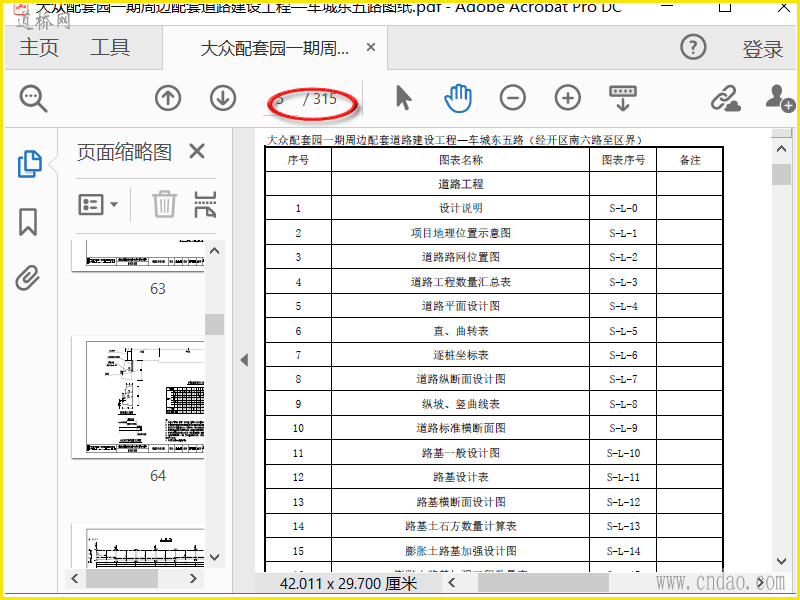Select page 63 thumbnail

(138, 255)
